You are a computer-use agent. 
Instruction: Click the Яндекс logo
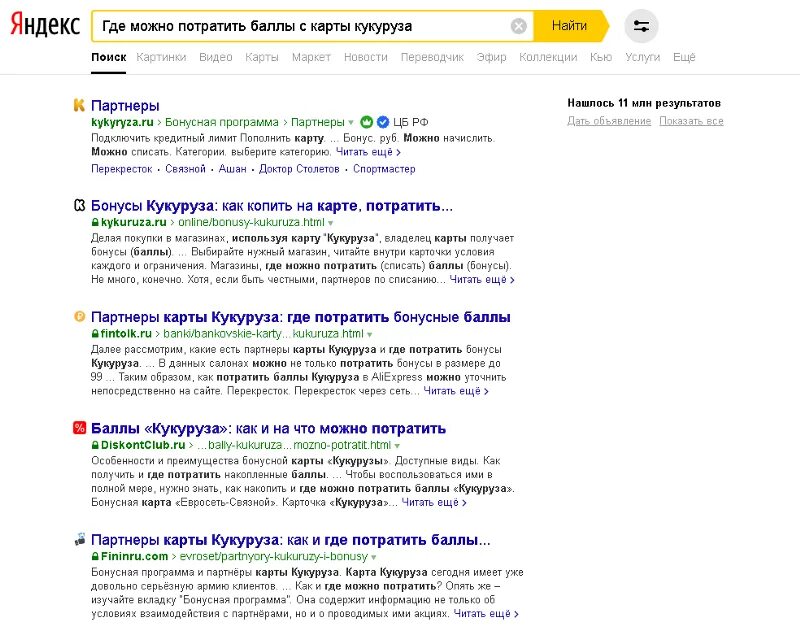click(45, 25)
